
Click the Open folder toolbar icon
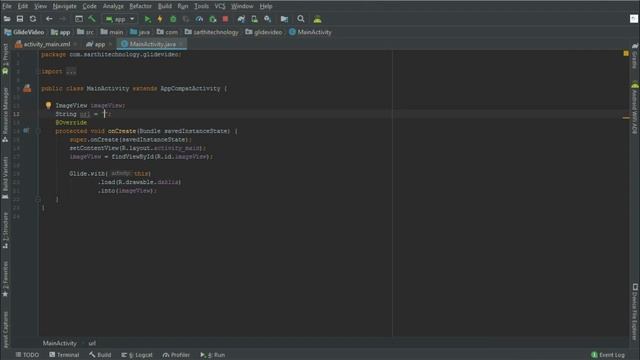[7, 19]
